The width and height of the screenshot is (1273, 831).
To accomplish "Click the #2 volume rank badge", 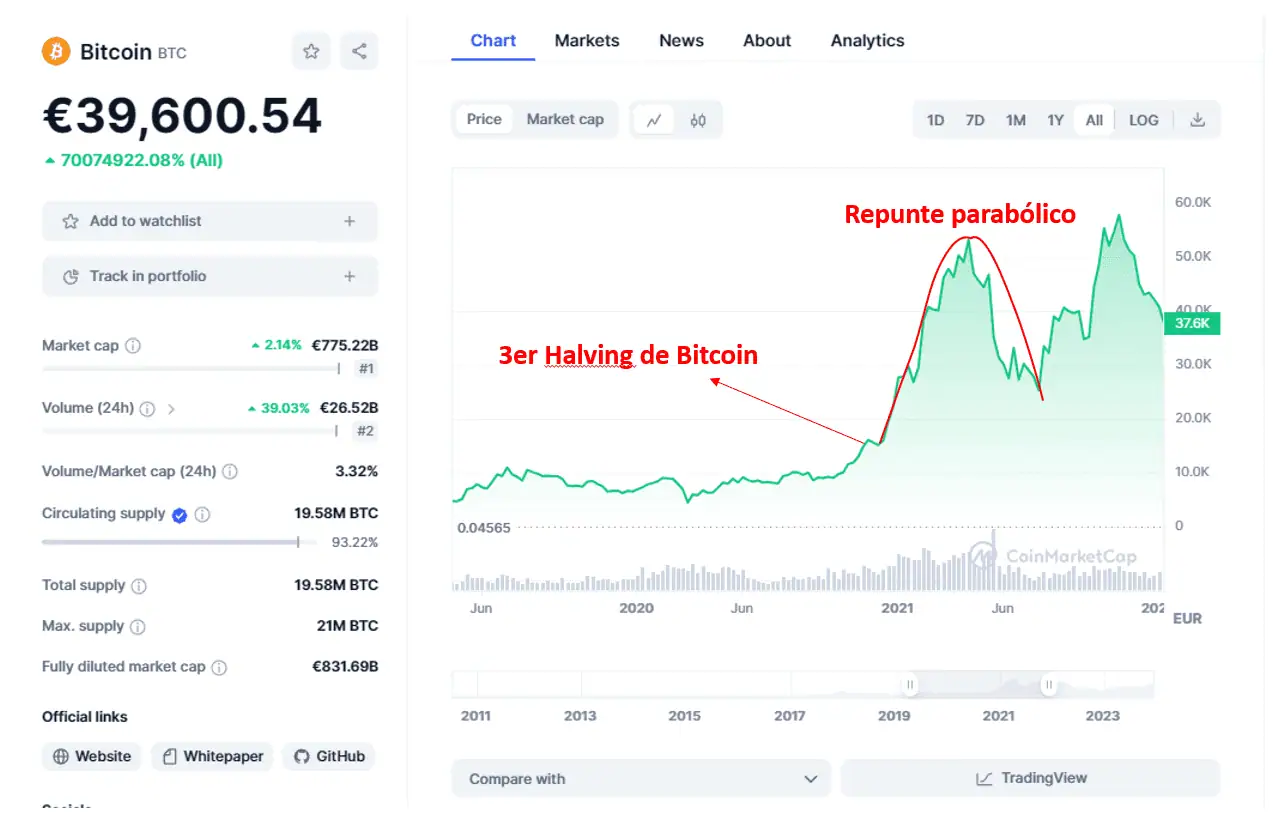I will [366, 431].
